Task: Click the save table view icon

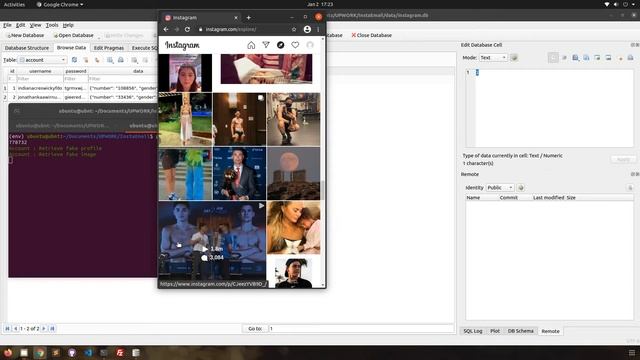Action: tap(110, 60)
